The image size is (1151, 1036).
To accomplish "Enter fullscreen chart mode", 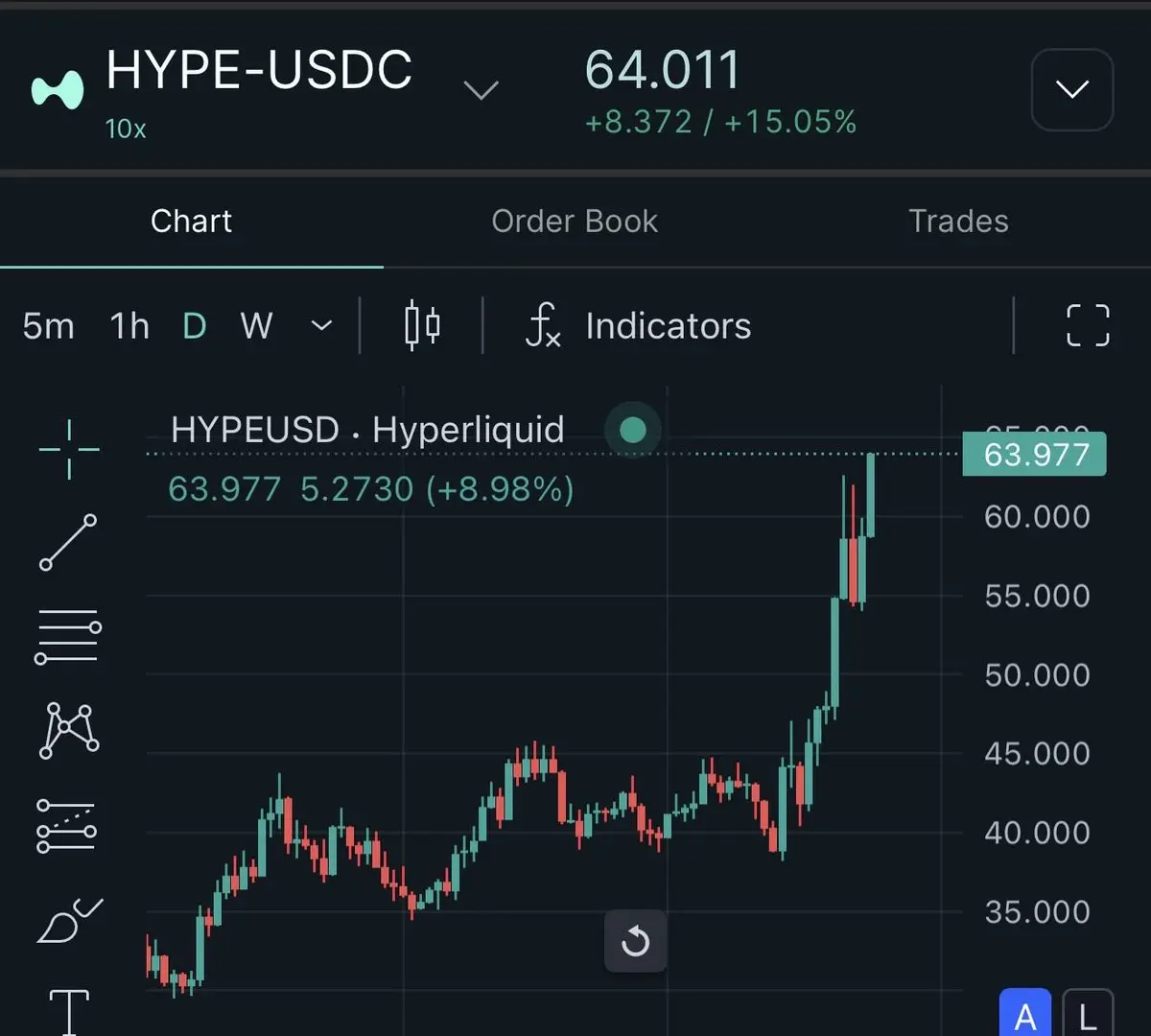I will pos(1088,326).
